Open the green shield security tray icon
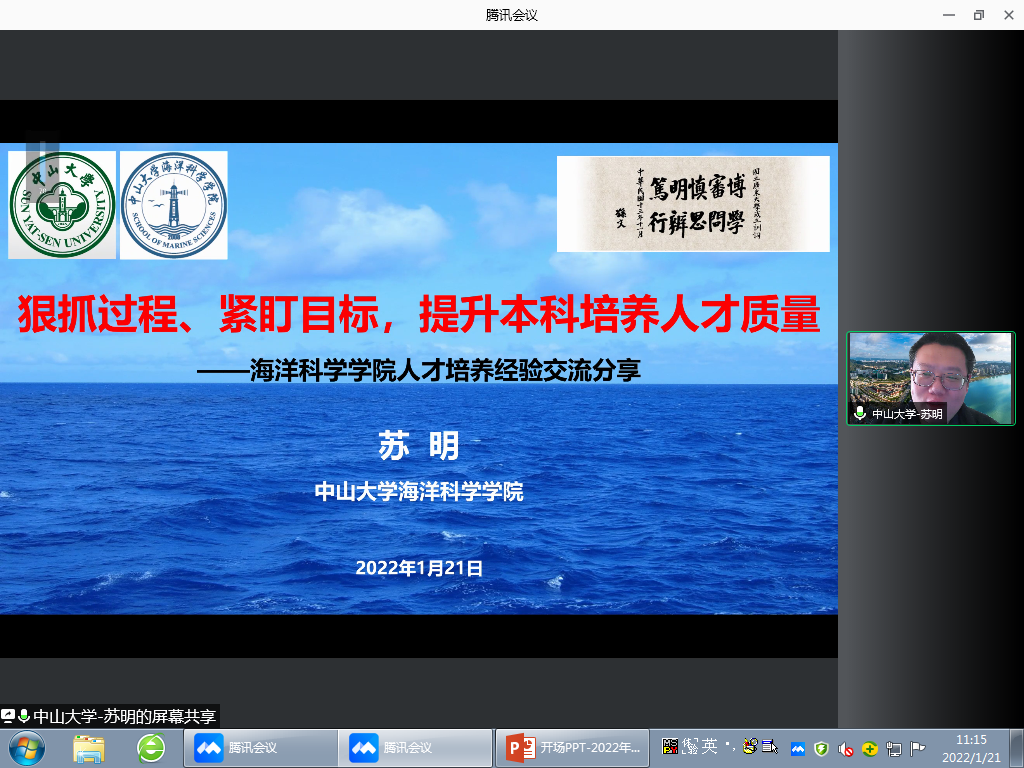Screen dimensions: 1024x768 [x=821, y=748]
